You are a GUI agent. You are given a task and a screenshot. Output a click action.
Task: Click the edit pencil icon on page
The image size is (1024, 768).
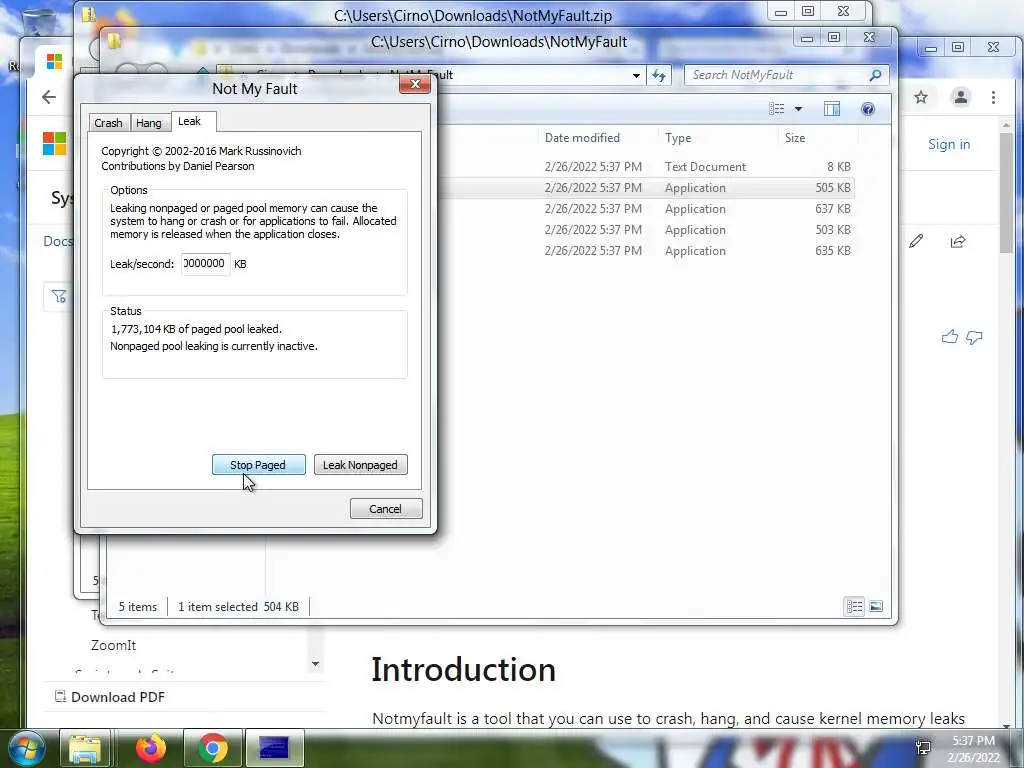point(916,242)
